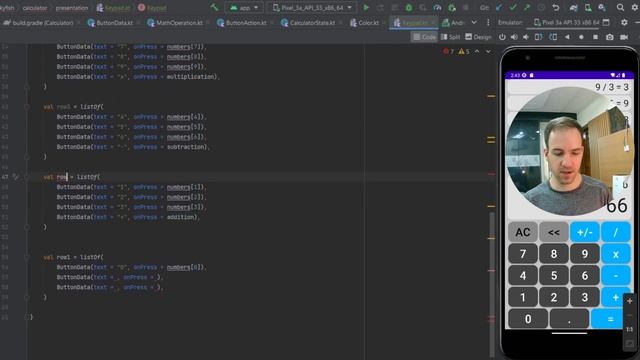Image resolution: width=640 pixels, height=360 pixels.
Task: Click the undo rollback arrow icon
Action: point(556,7)
